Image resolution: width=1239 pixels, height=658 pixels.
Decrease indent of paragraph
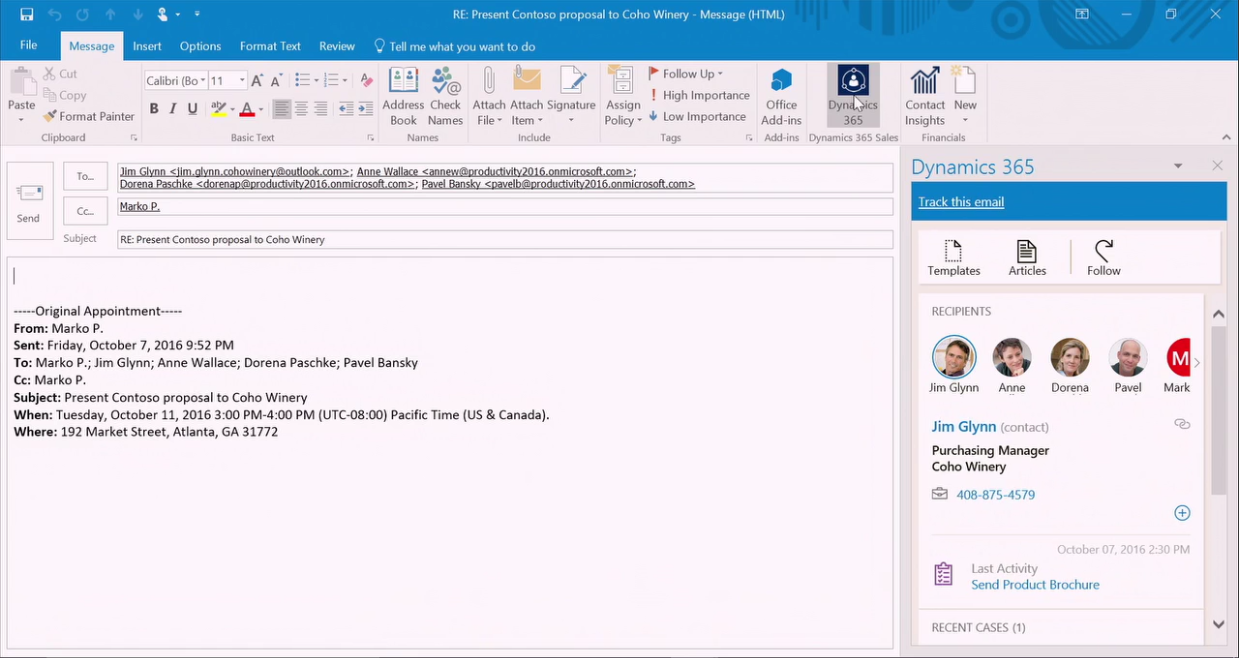(x=346, y=109)
